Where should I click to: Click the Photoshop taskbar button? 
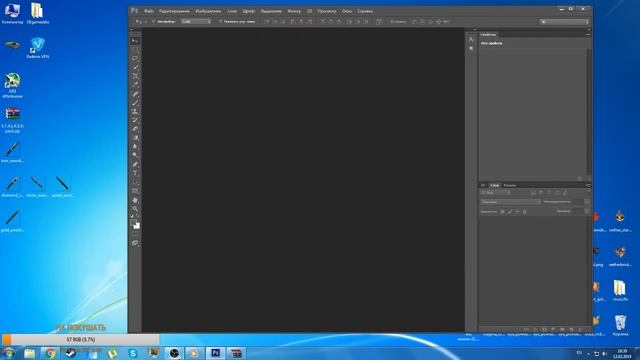216,353
